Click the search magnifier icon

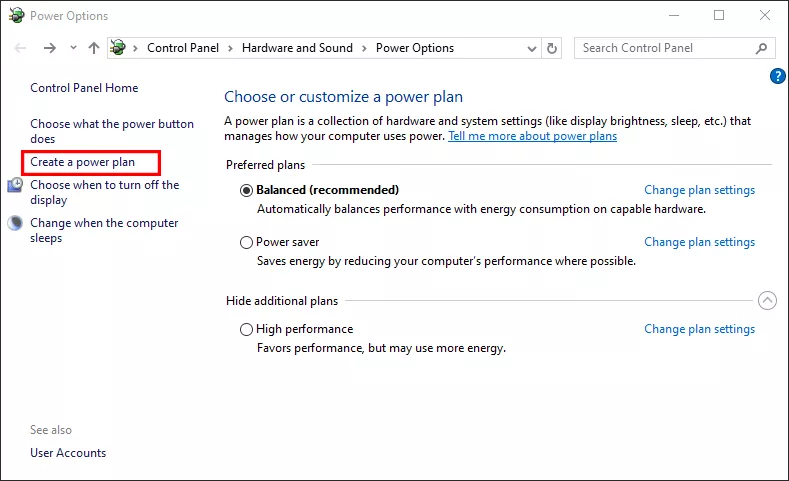[761, 48]
